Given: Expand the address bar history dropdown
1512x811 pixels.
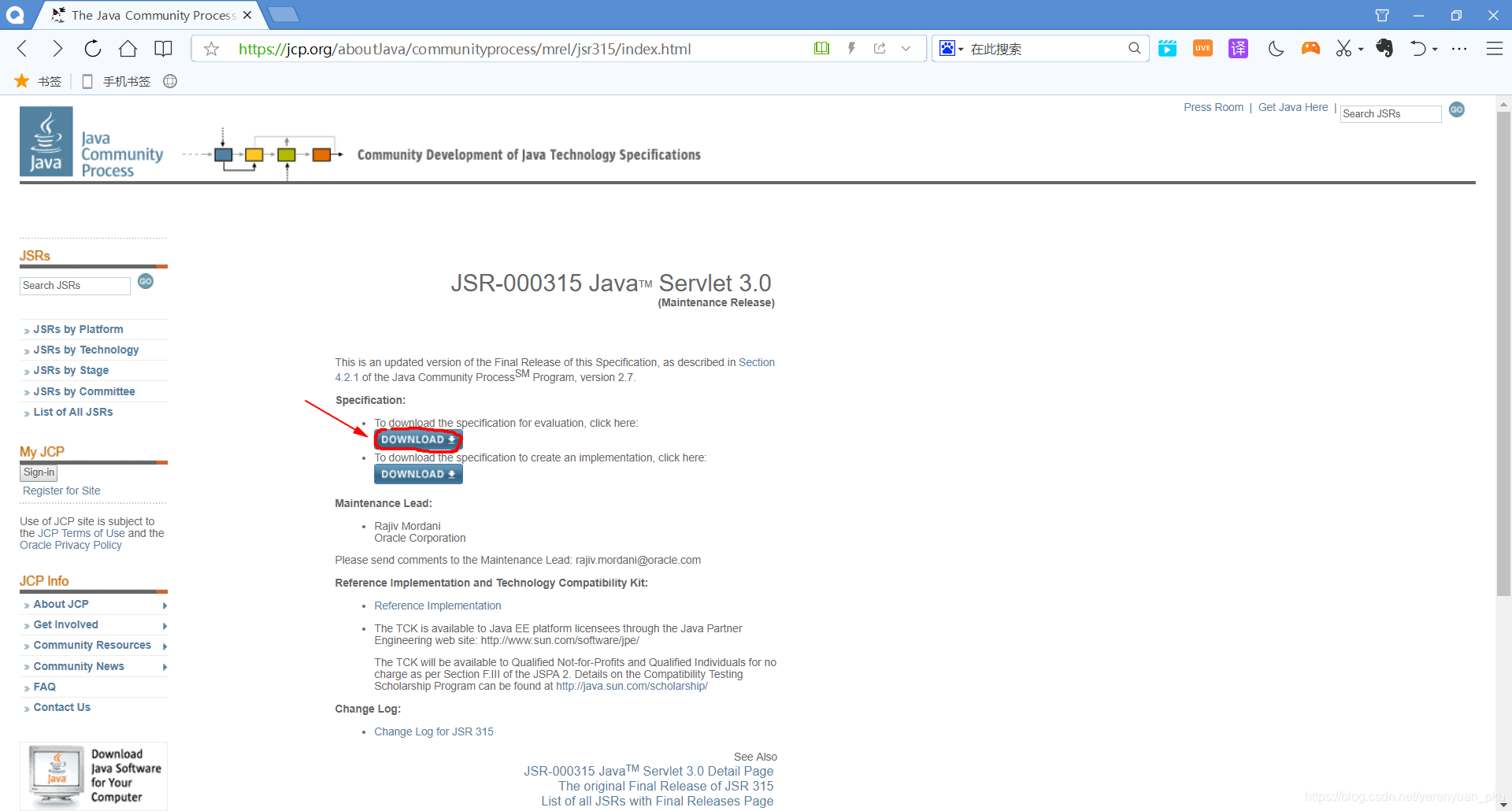Looking at the screenshot, I should [x=906, y=49].
